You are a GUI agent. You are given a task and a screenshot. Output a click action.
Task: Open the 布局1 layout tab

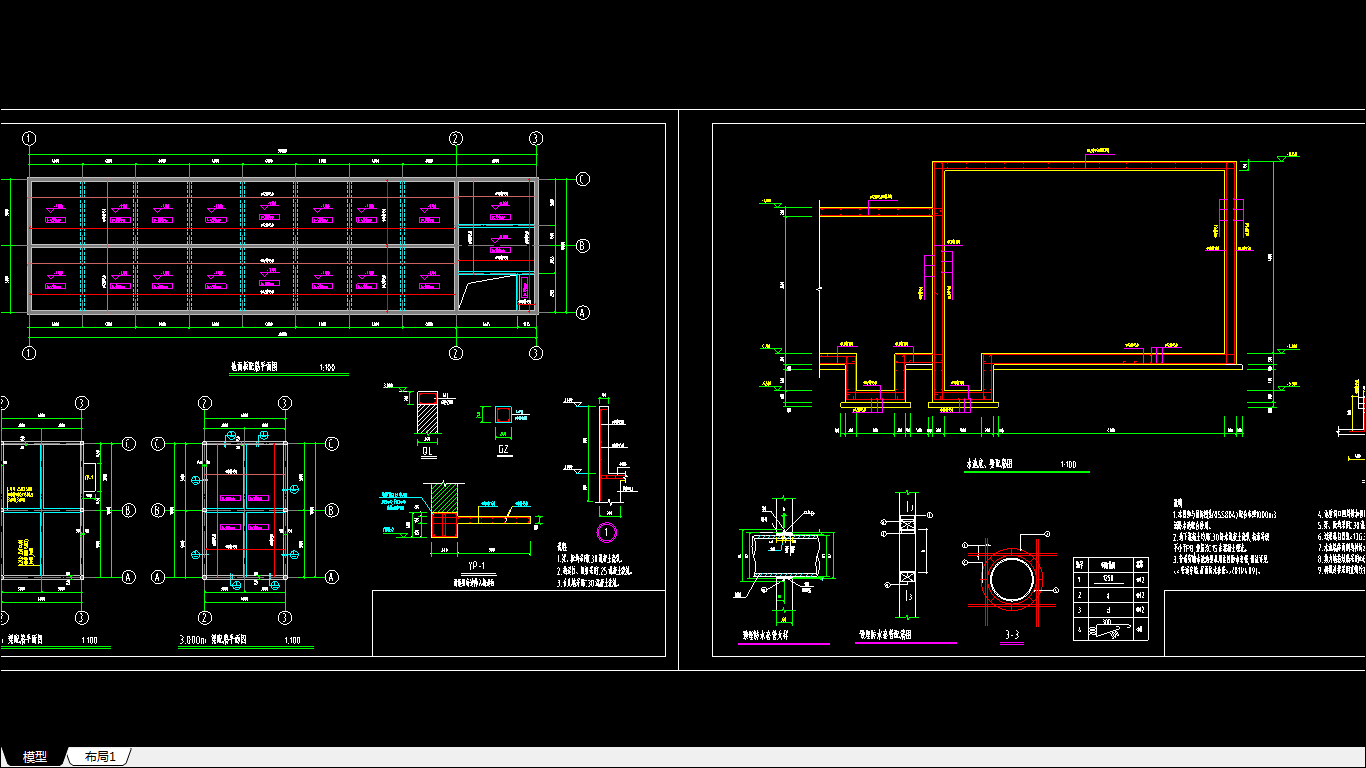tap(100, 757)
